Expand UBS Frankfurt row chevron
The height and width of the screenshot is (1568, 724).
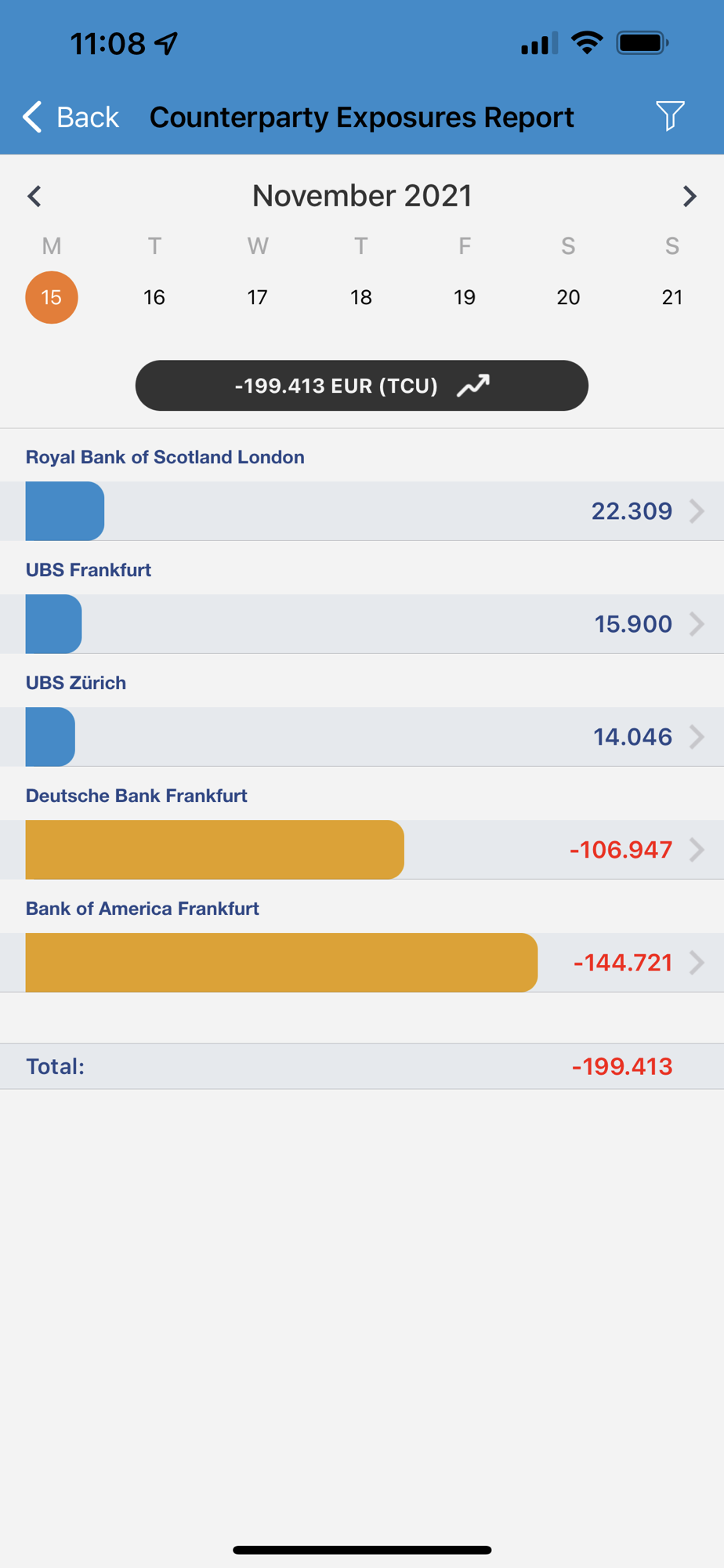tap(697, 624)
